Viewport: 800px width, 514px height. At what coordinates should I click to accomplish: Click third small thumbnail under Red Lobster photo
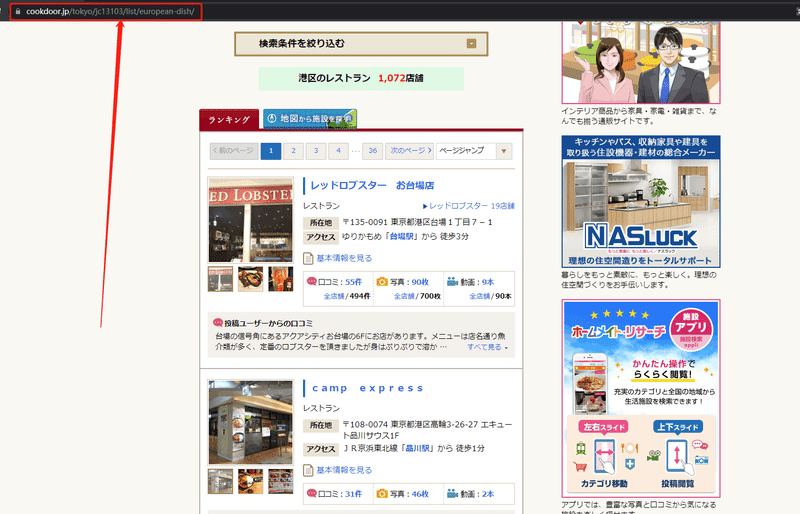pyautogui.click(x=281, y=279)
